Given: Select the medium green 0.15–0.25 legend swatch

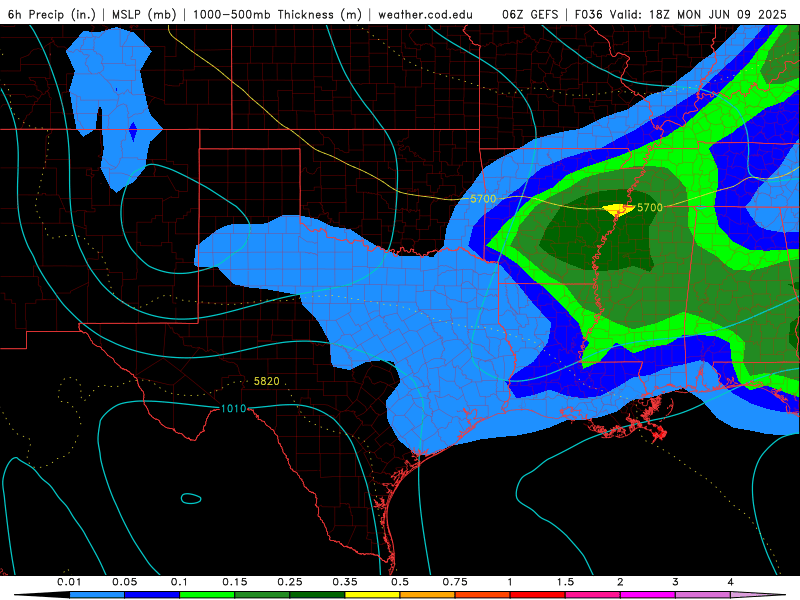Looking at the screenshot, I should coord(262,595).
